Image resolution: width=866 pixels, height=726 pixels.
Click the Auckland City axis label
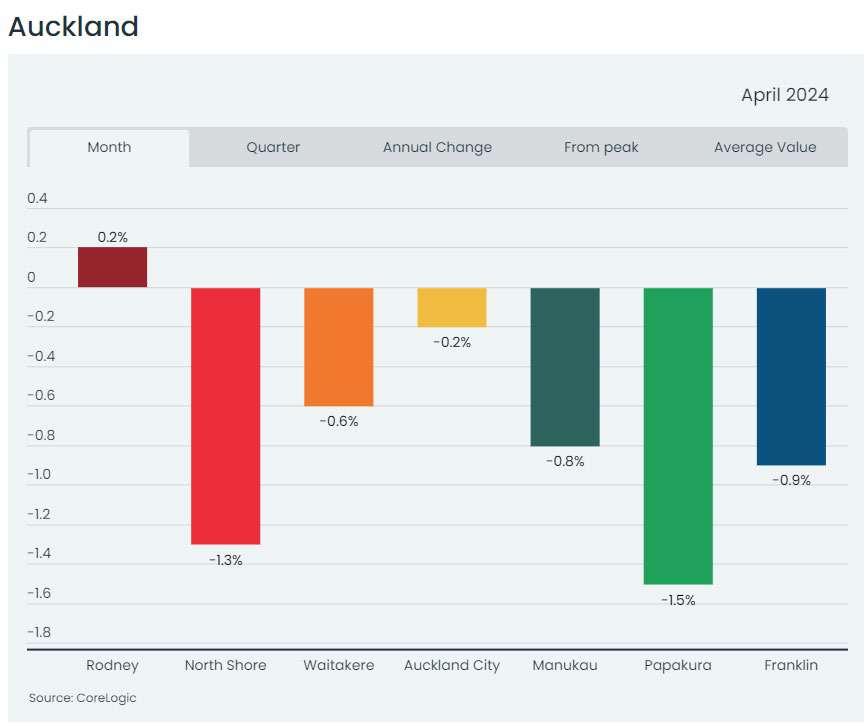(x=452, y=665)
